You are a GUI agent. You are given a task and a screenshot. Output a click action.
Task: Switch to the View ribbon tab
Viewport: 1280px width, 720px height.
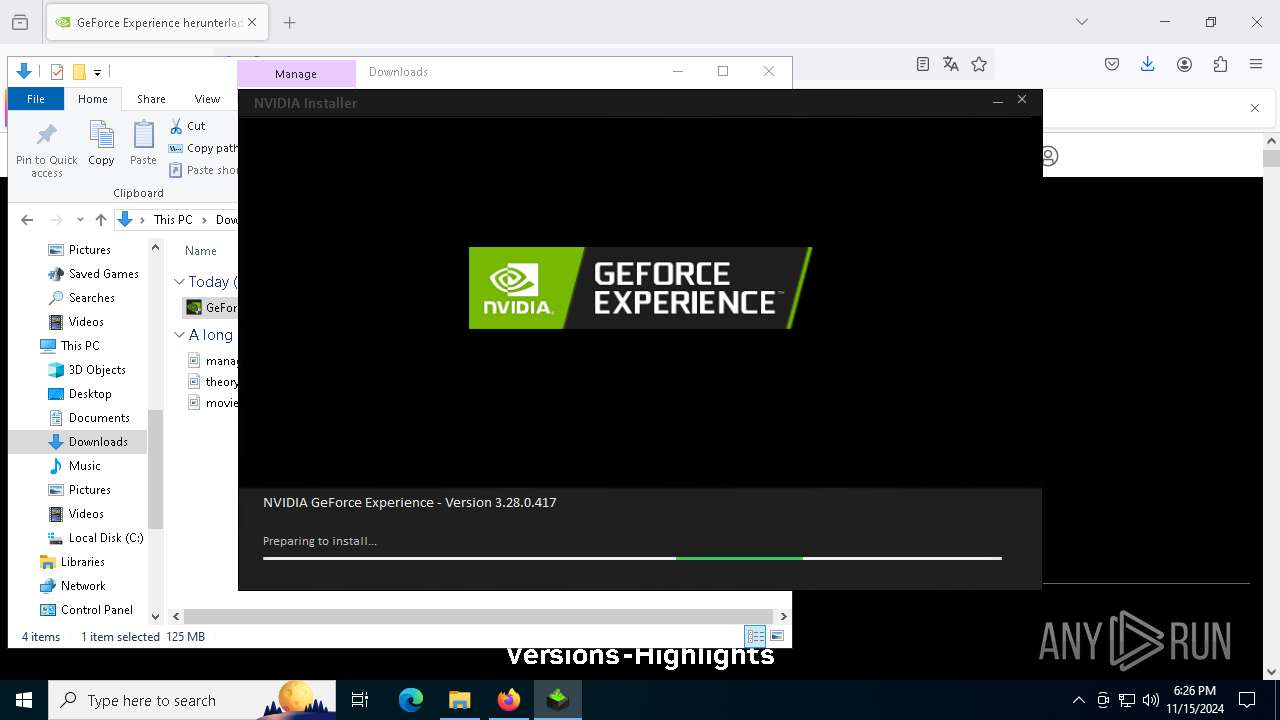207,99
